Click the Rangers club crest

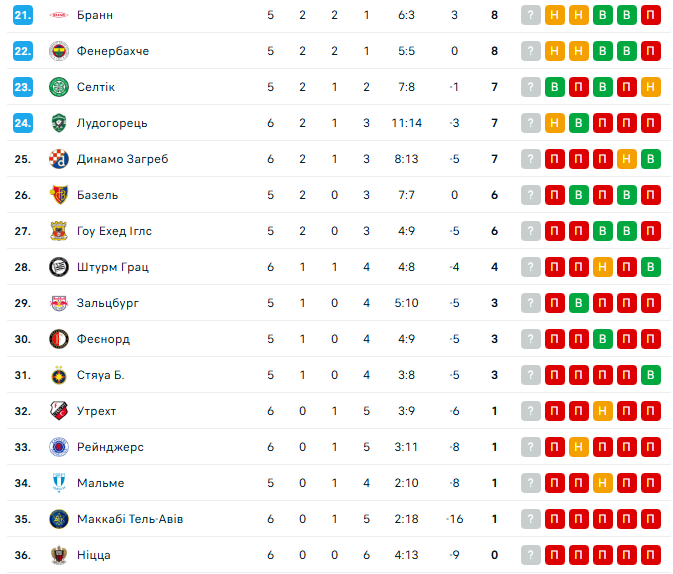coord(58,447)
